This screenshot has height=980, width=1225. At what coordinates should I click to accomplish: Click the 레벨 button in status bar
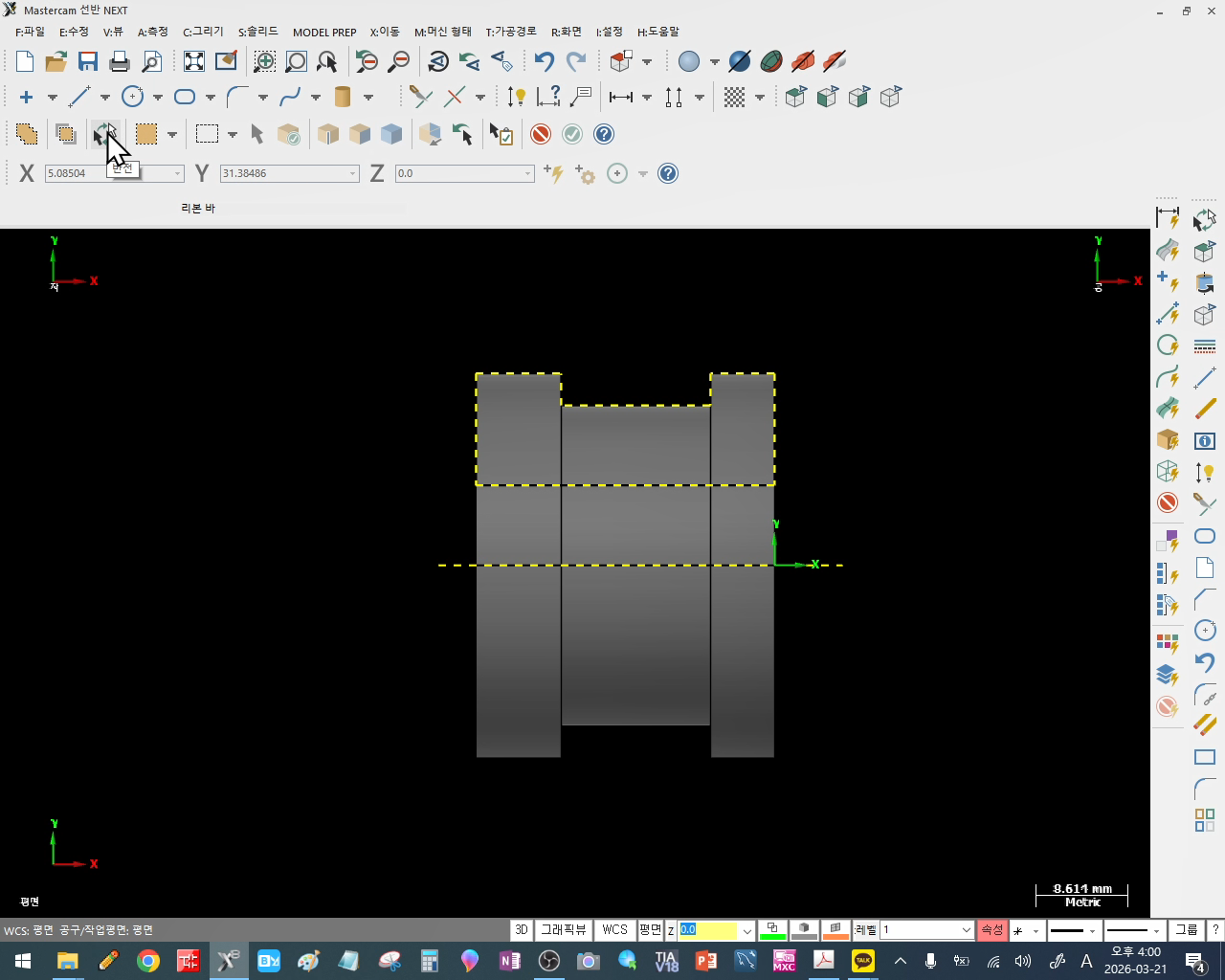[x=866, y=930]
